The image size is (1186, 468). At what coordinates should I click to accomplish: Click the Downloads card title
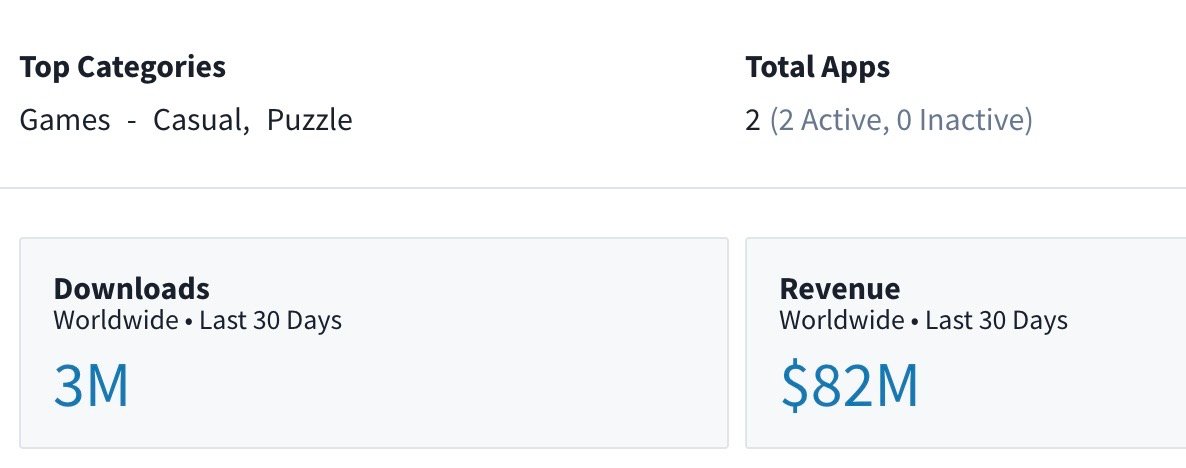tap(131, 289)
